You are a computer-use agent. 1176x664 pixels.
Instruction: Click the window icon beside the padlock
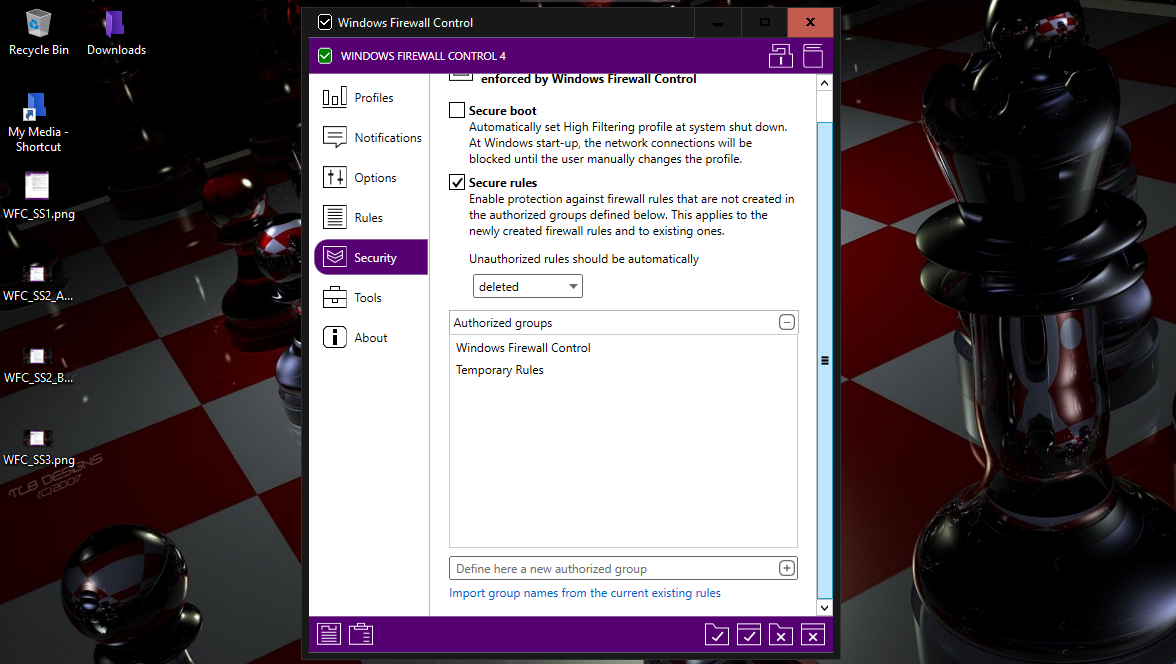(x=812, y=56)
